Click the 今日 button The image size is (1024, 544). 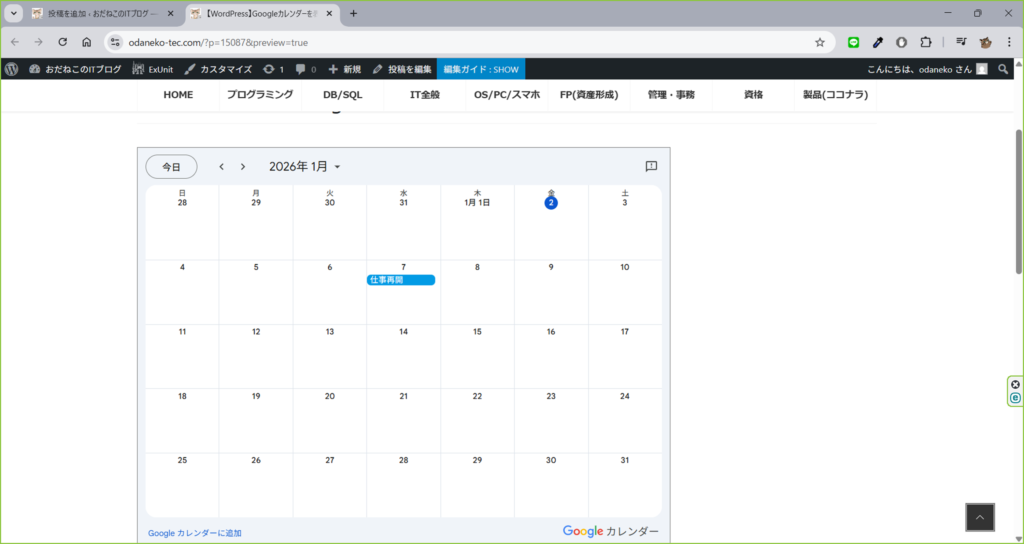171,167
